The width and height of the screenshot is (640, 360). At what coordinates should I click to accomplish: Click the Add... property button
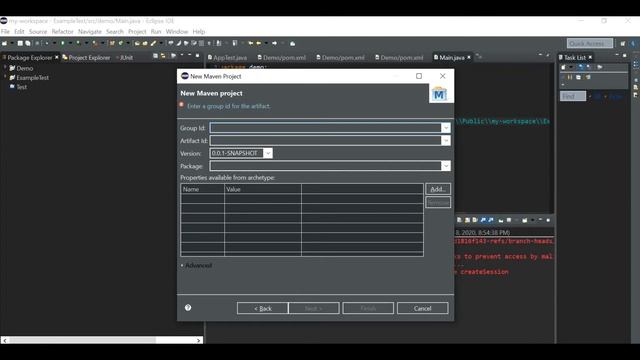(x=438, y=189)
